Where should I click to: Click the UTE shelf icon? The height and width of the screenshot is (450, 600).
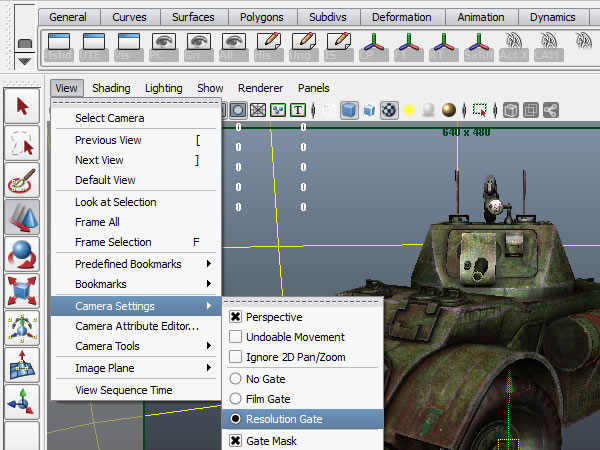tap(93, 47)
